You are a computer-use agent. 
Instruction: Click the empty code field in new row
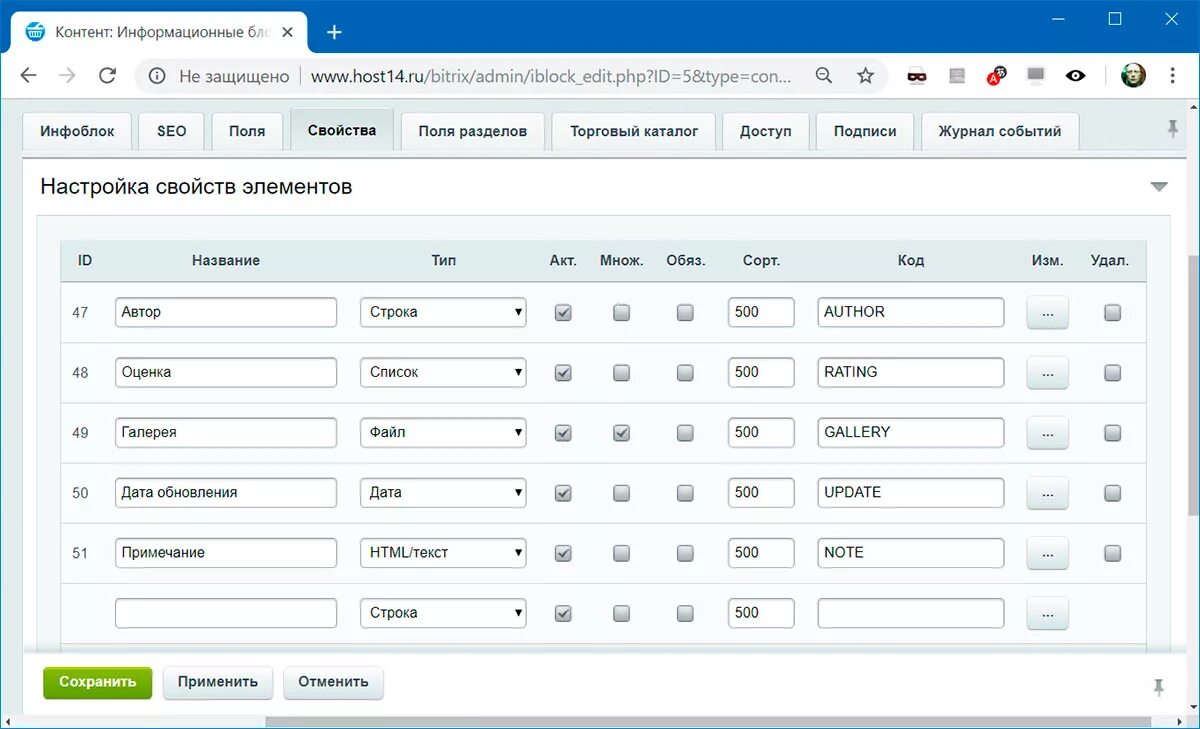(911, 612)
